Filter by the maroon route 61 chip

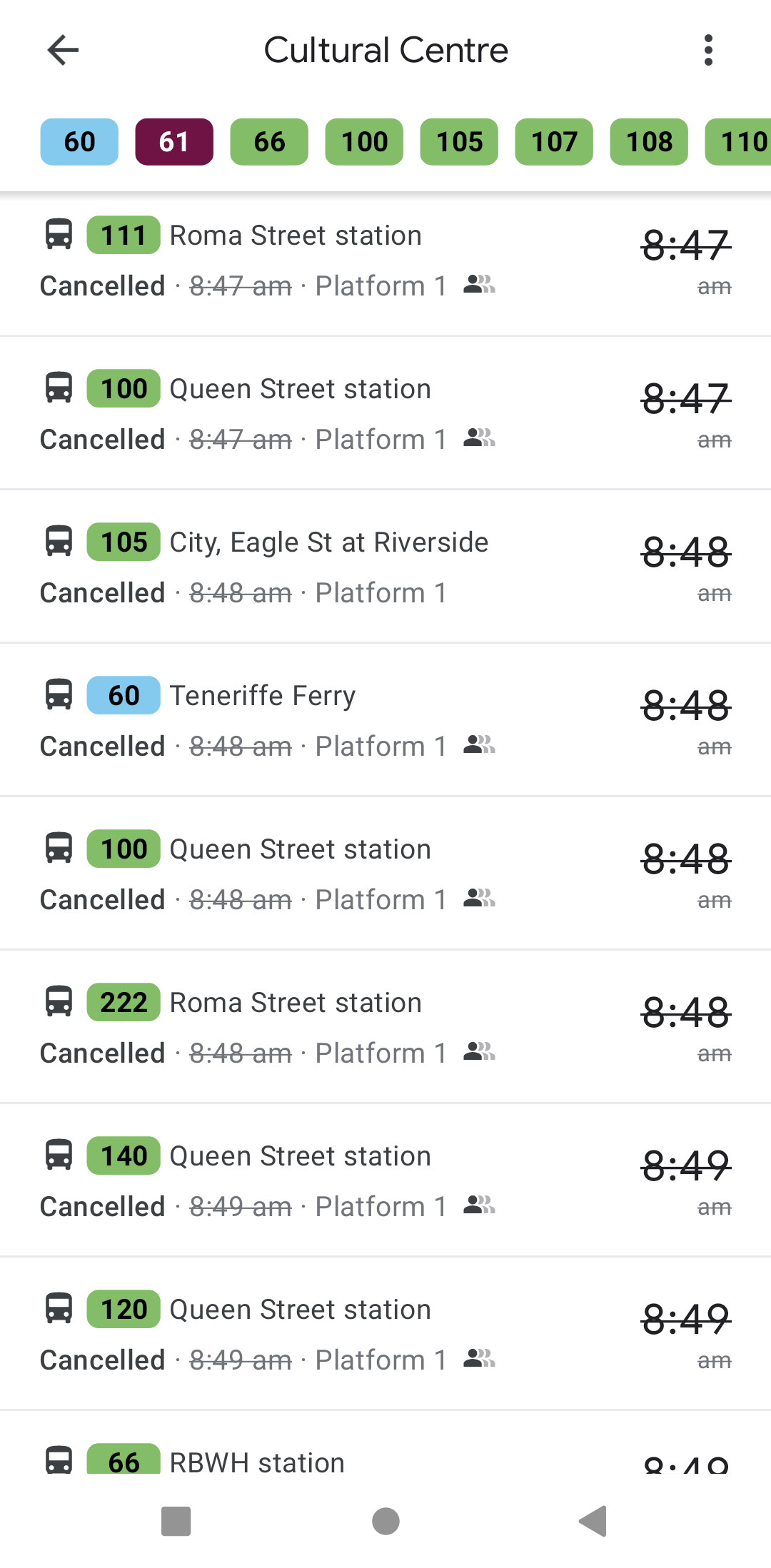pyautogui.click(x=174, y=141)
